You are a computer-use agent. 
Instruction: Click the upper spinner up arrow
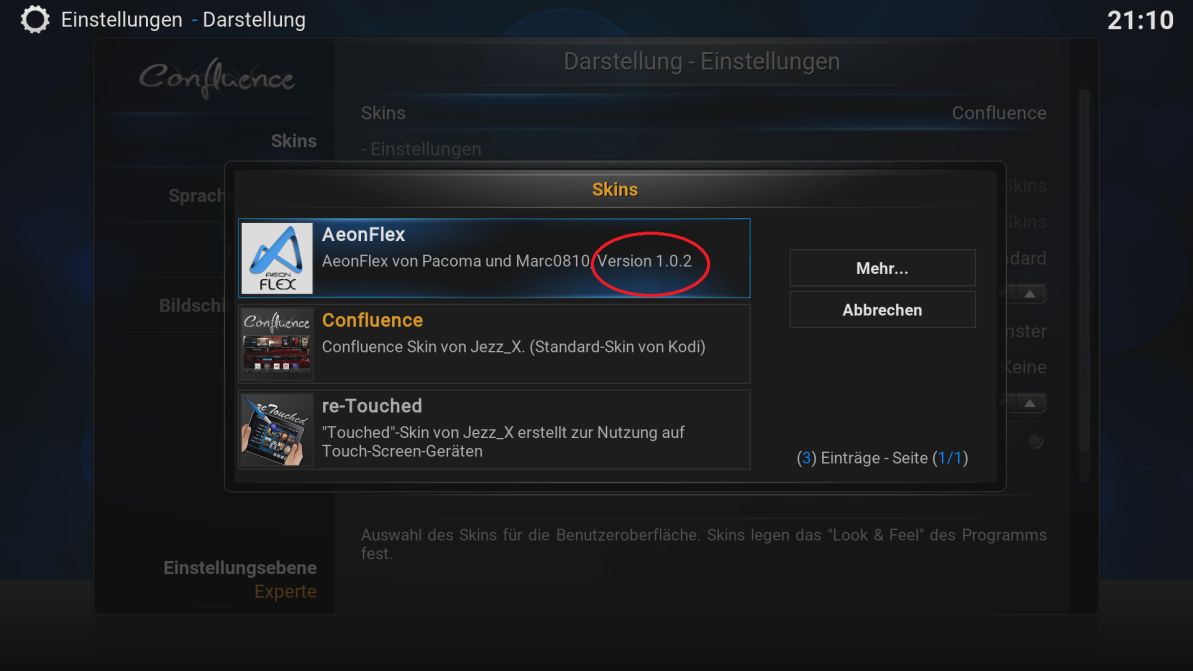click(1029, 294)
